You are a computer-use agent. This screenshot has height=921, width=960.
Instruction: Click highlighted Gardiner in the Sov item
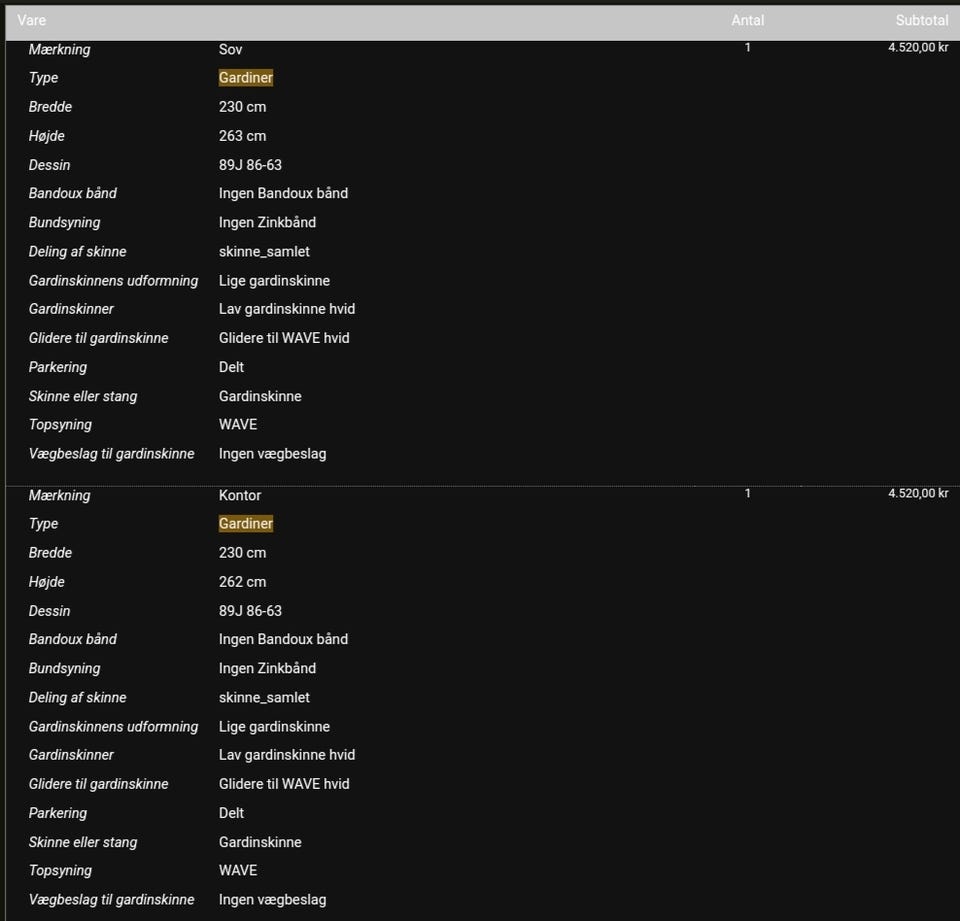click(x=246, y=78)
